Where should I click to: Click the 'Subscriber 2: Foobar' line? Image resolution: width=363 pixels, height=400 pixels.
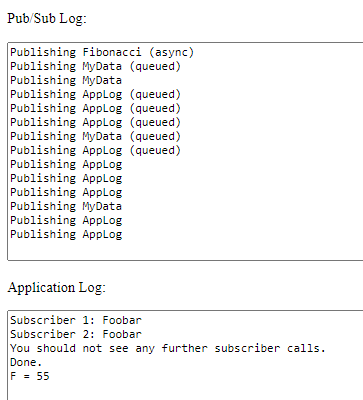pyautogui.click(x=76, y=334)
